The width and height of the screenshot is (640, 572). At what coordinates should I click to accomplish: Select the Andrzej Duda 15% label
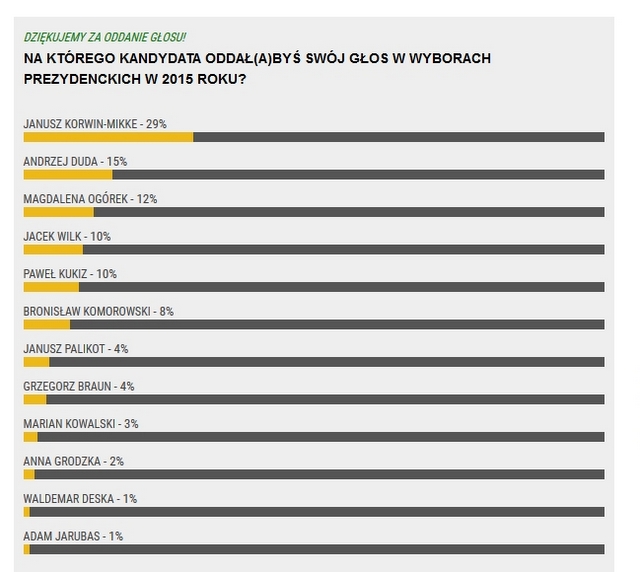click(75, 161)
